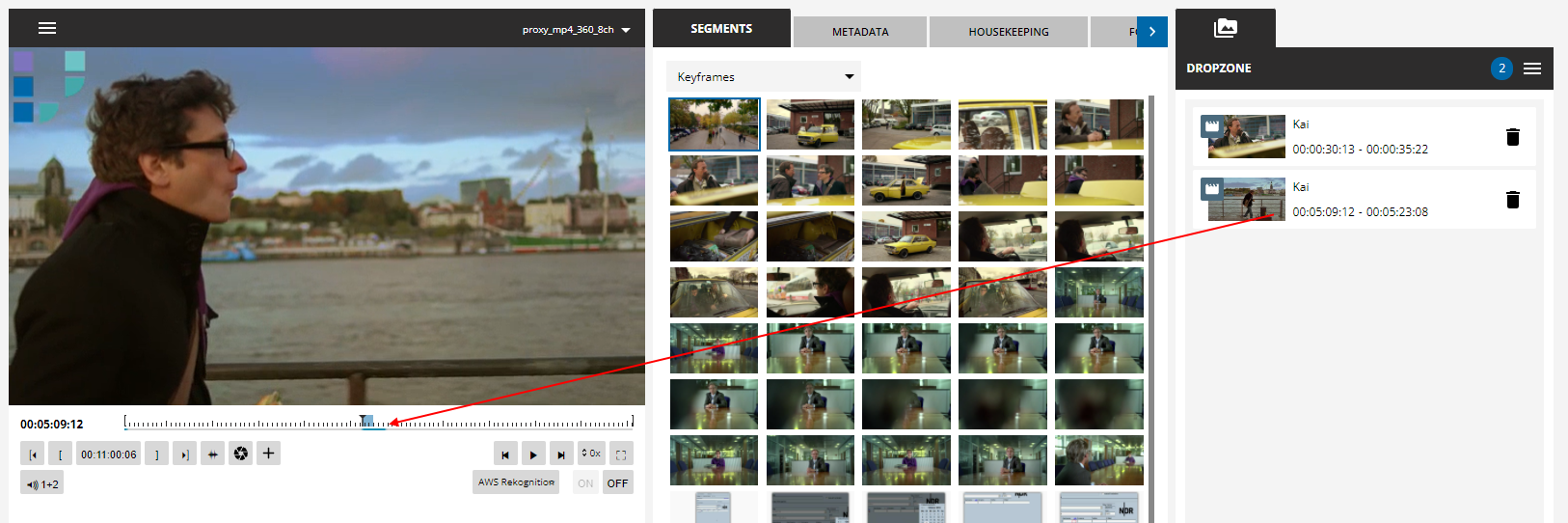Open the Dropzone options menu
This screenshot has height=523, width=1568.
(1531, 69)
